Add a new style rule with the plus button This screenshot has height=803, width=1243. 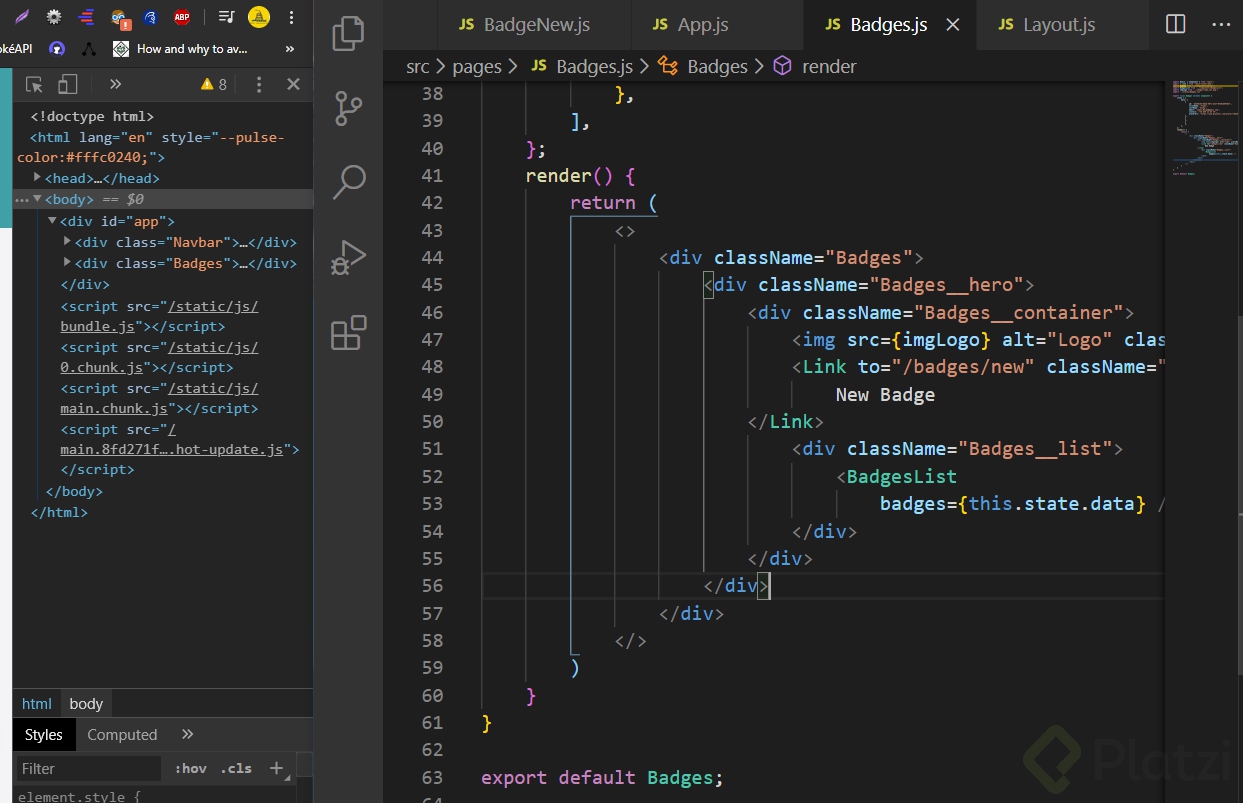276,768
